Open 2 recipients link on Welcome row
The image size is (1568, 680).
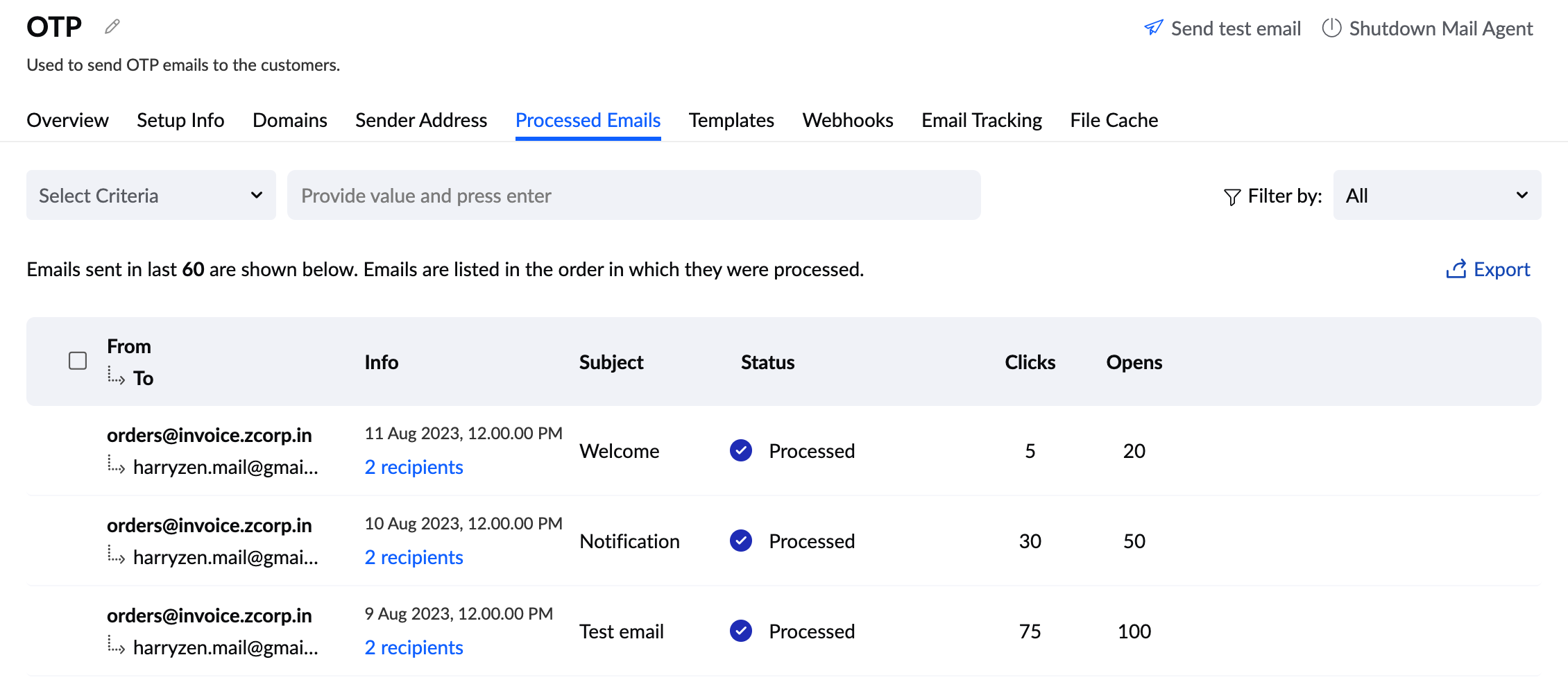414,466
